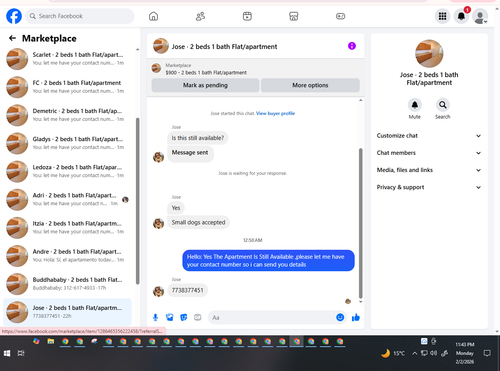Click the Is this still available? message
500x371 pixels.
click(x=198, y=138)
